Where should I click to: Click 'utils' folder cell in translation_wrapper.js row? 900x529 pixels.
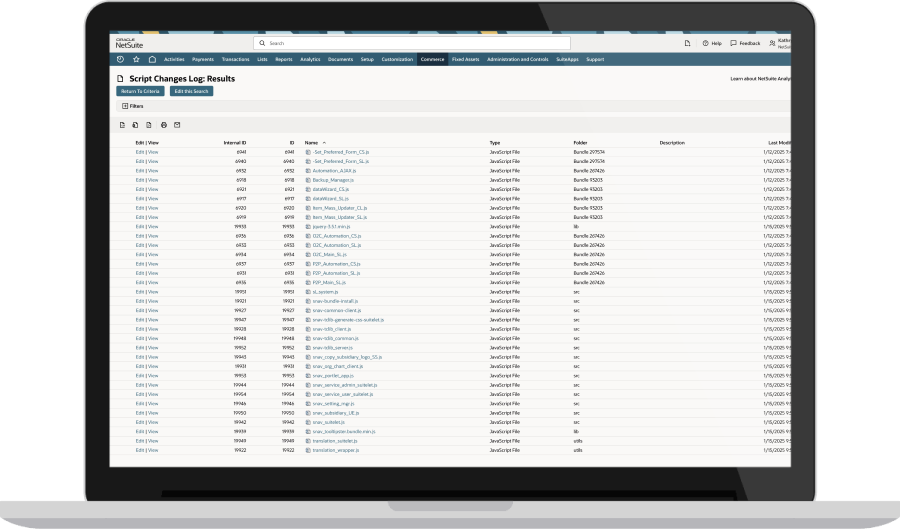pyautogui.click(x=577, y=450)
